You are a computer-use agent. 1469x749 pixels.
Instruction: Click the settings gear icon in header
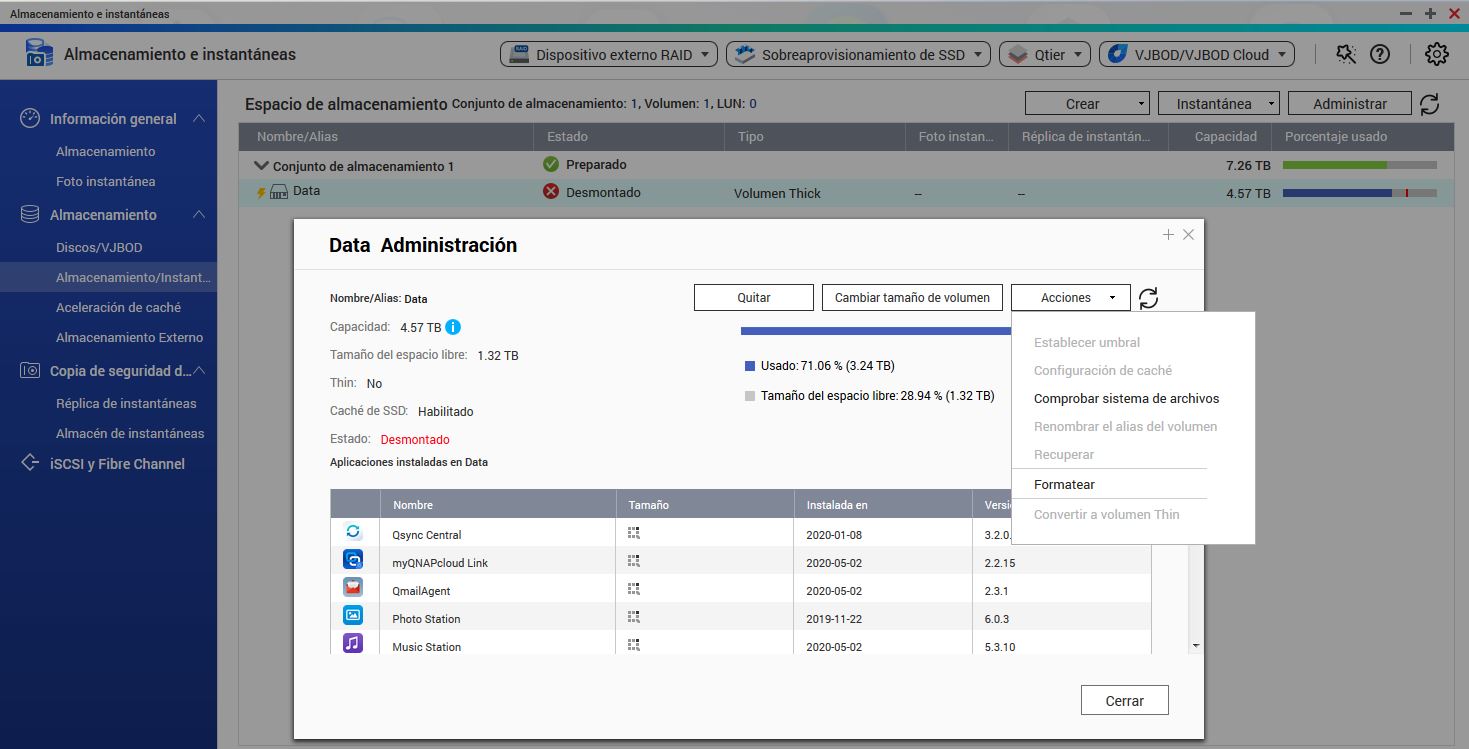[1436, 54]
